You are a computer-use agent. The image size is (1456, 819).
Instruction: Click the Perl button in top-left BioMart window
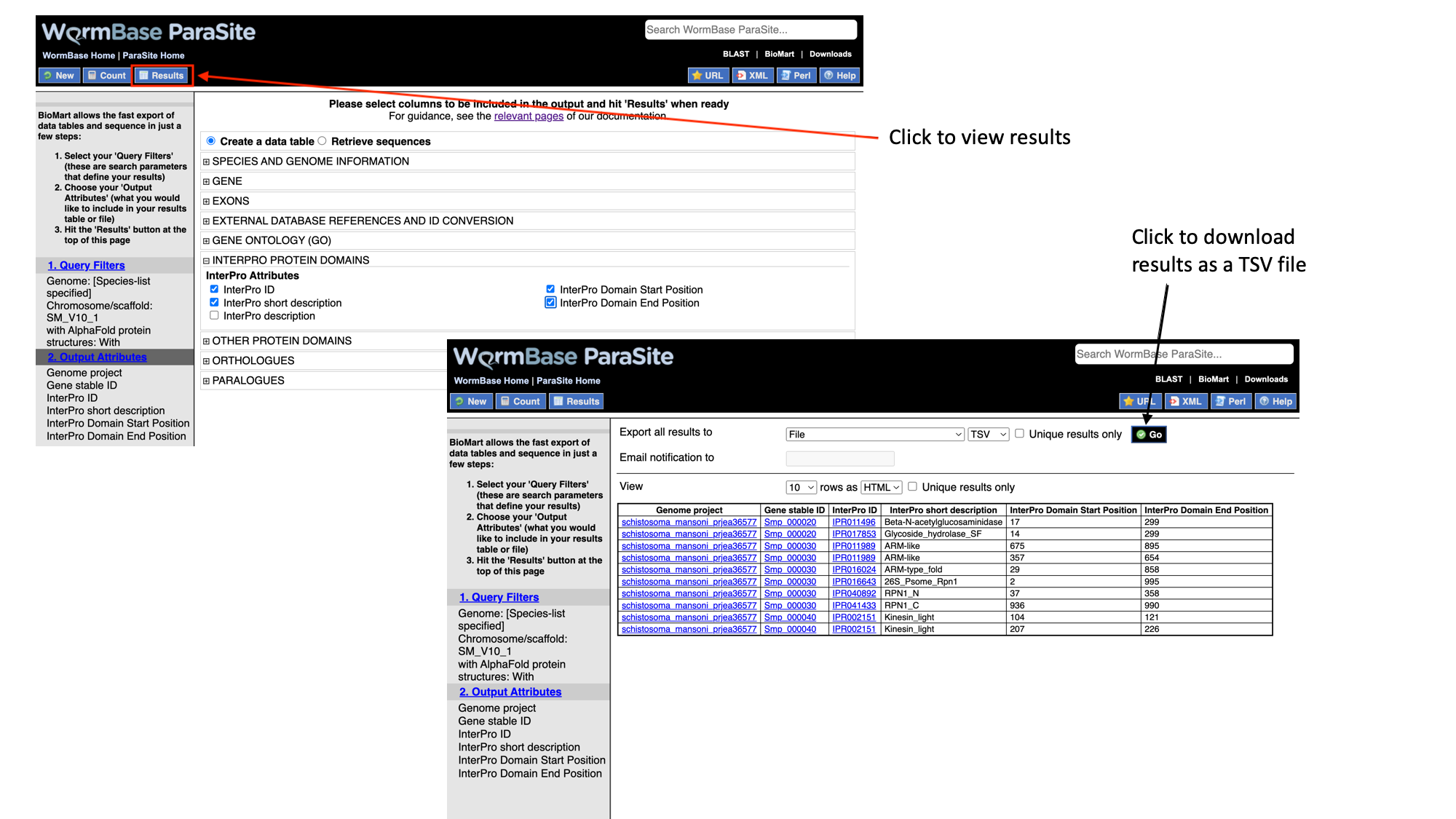pos(796,76)
